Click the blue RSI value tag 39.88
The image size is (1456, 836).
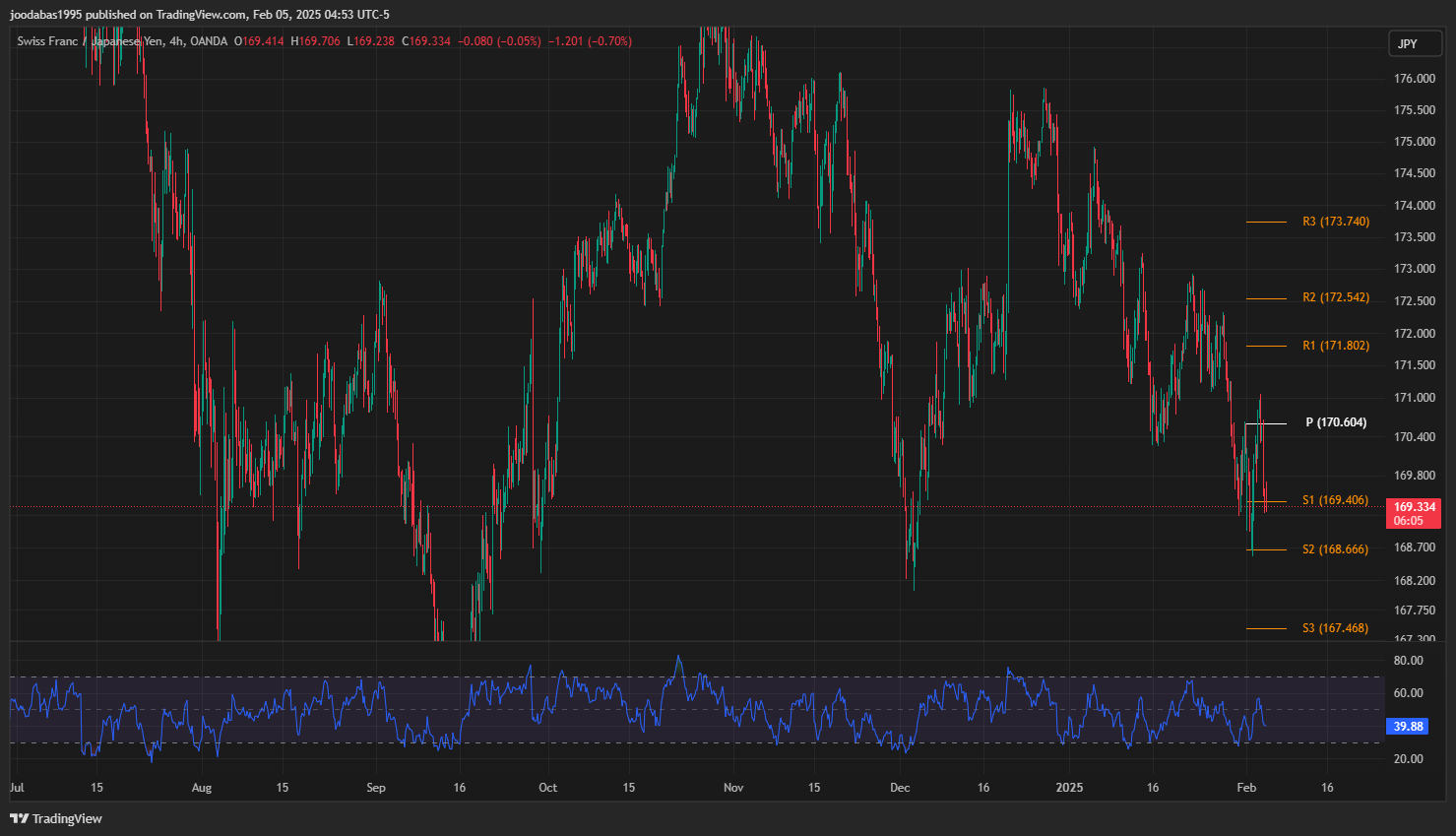click(x=1408, y=727)
